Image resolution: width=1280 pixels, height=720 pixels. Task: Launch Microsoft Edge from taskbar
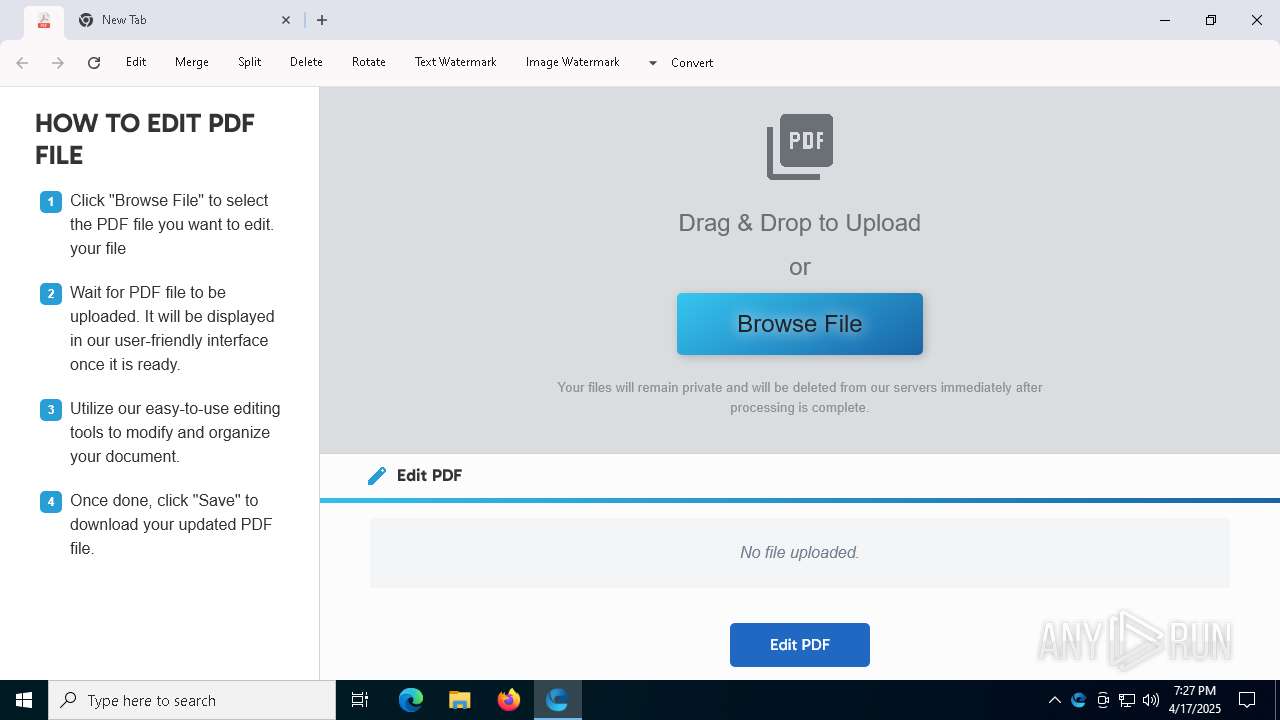click(411, 700)
